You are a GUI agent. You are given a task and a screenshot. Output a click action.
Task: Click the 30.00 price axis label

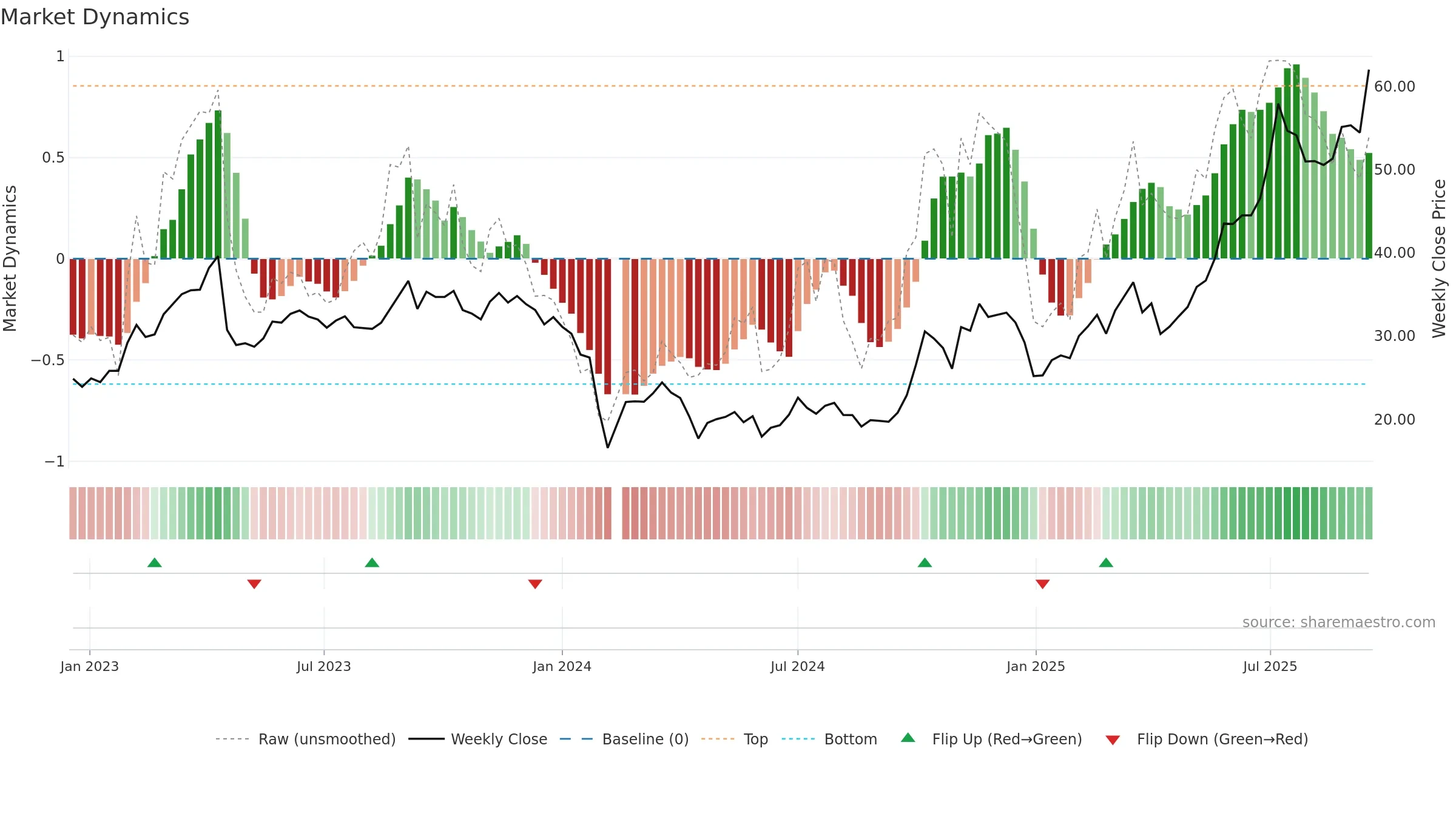(1395, 336)
